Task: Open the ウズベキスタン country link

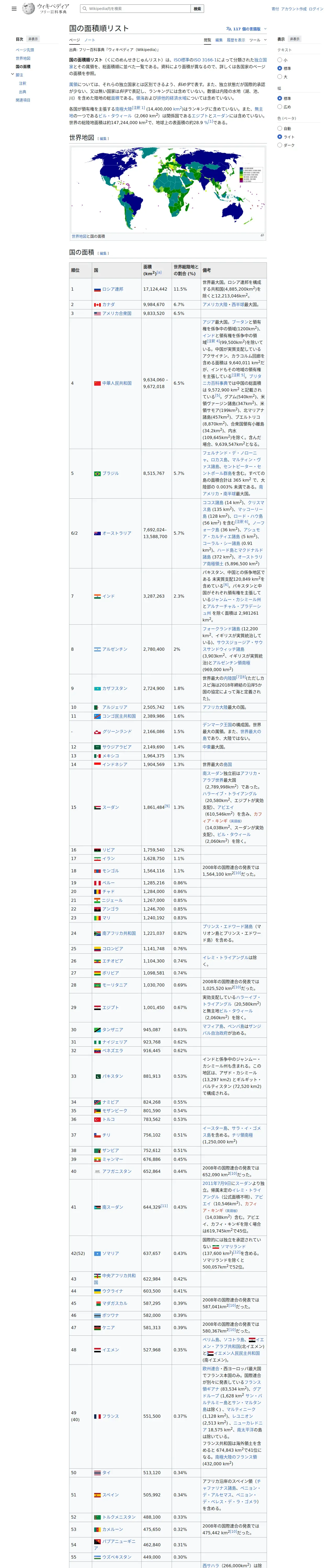Action: pos(116,1557)
